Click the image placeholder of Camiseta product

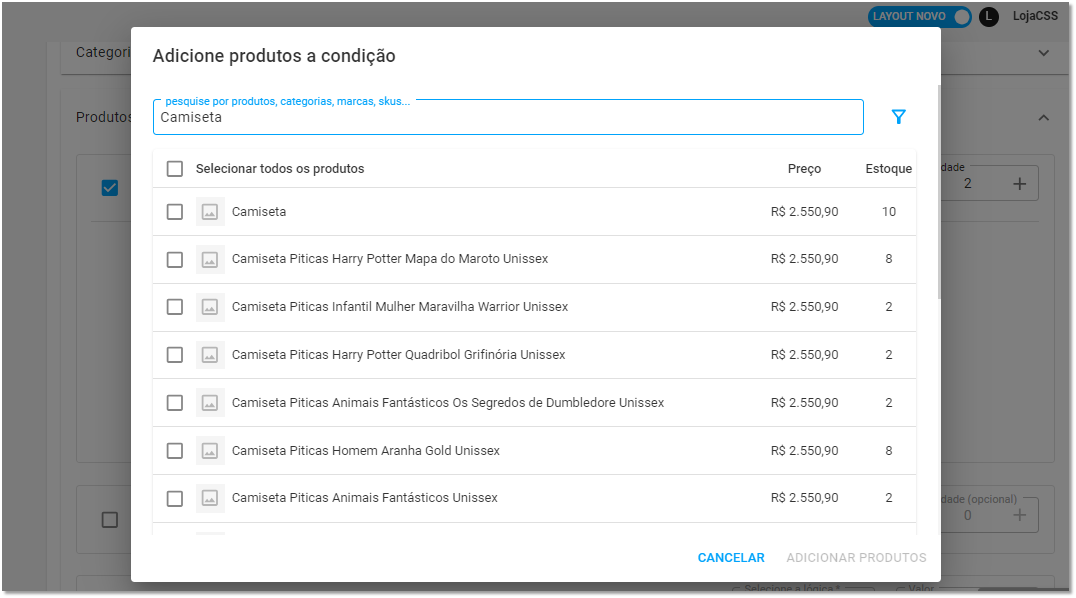tap(210, 211)
